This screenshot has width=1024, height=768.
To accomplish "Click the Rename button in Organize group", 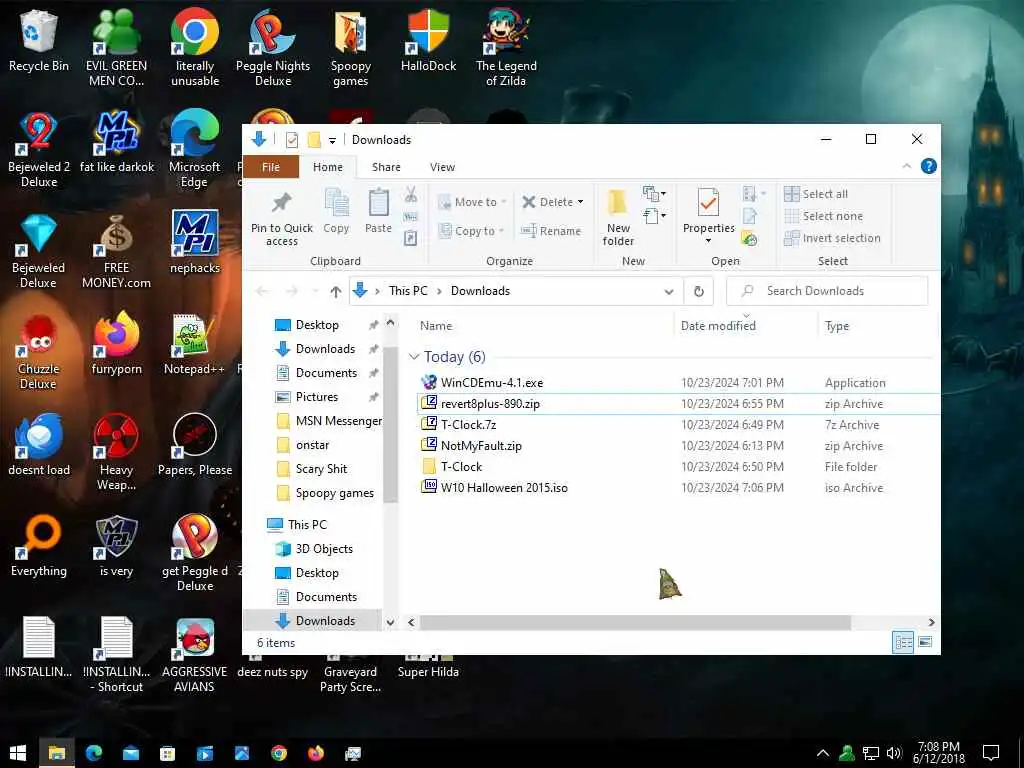I will pos(551,231).
